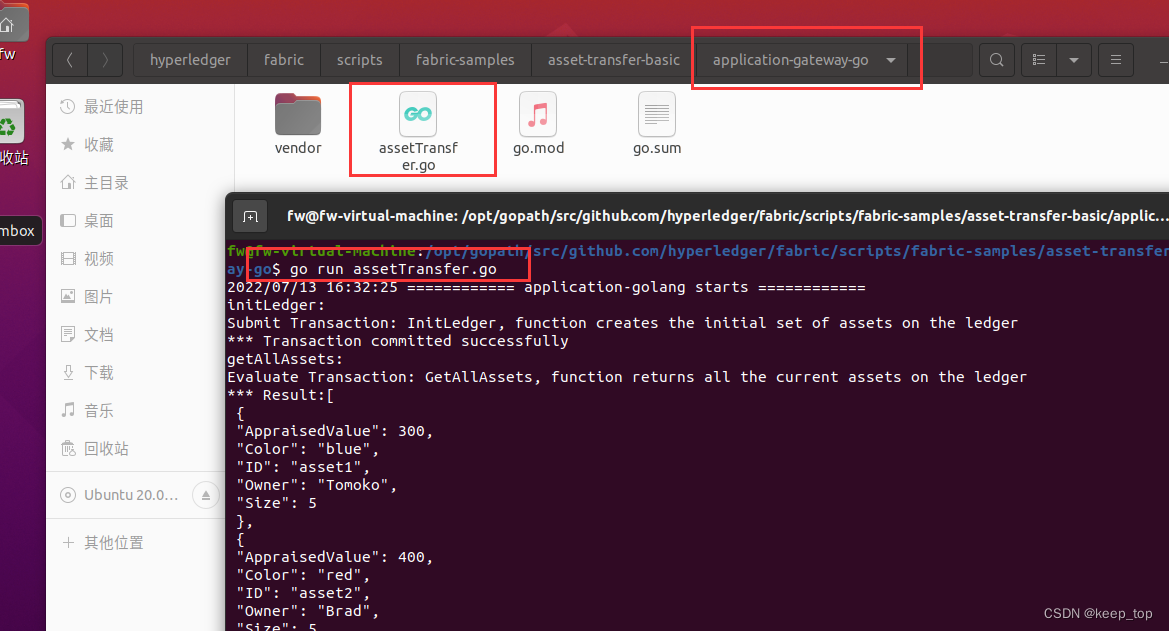Screen dimensions: 1169x631
Task: Select the vendor folder
Action: pos(298,124)
